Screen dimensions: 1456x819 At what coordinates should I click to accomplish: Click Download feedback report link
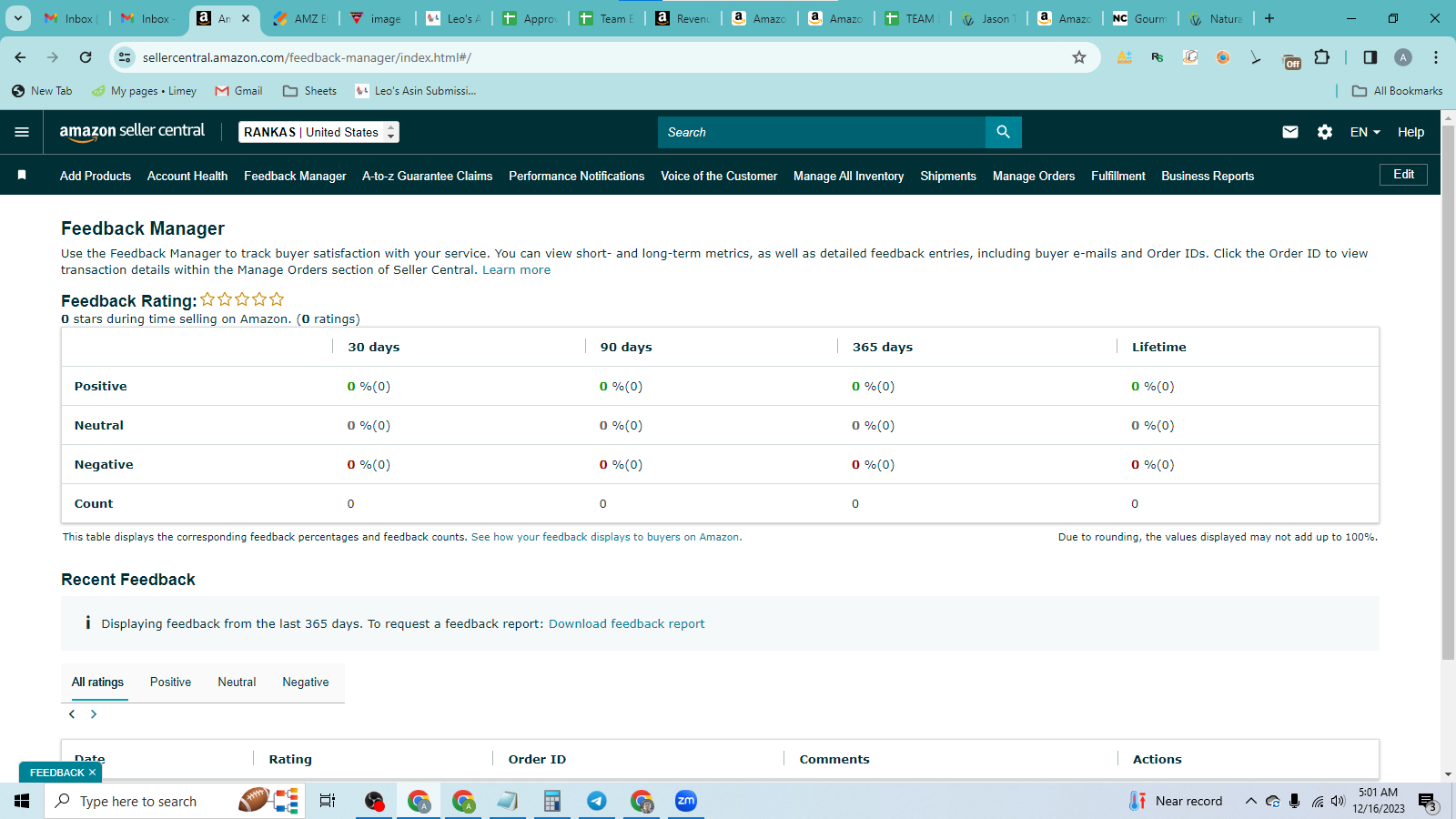[626, 623]
